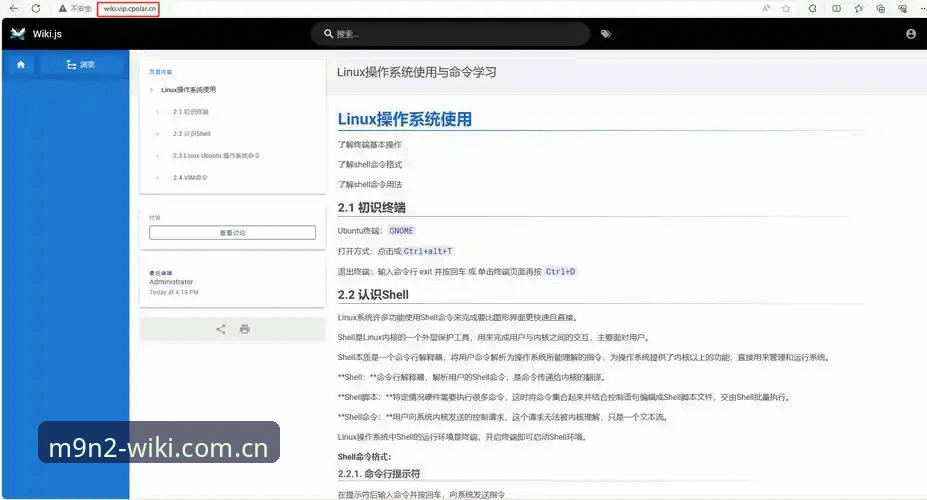
Task: Click the 2.2 认识Shell heading
Action: pos(373,294)
